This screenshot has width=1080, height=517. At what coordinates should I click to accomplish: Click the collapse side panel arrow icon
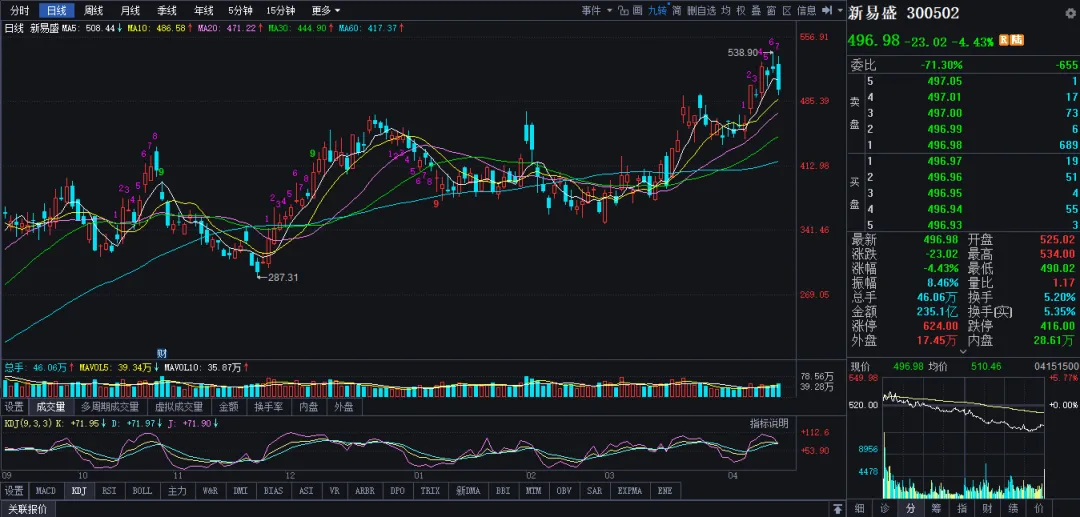pyautogui.click(x=827, y=10)
